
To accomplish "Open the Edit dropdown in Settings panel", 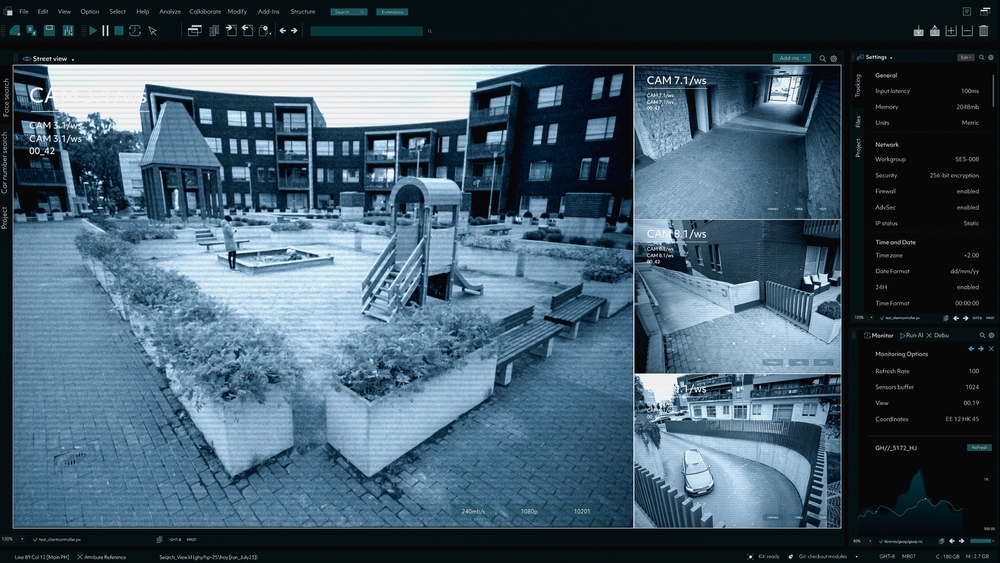I will click(x=965, y=57).
